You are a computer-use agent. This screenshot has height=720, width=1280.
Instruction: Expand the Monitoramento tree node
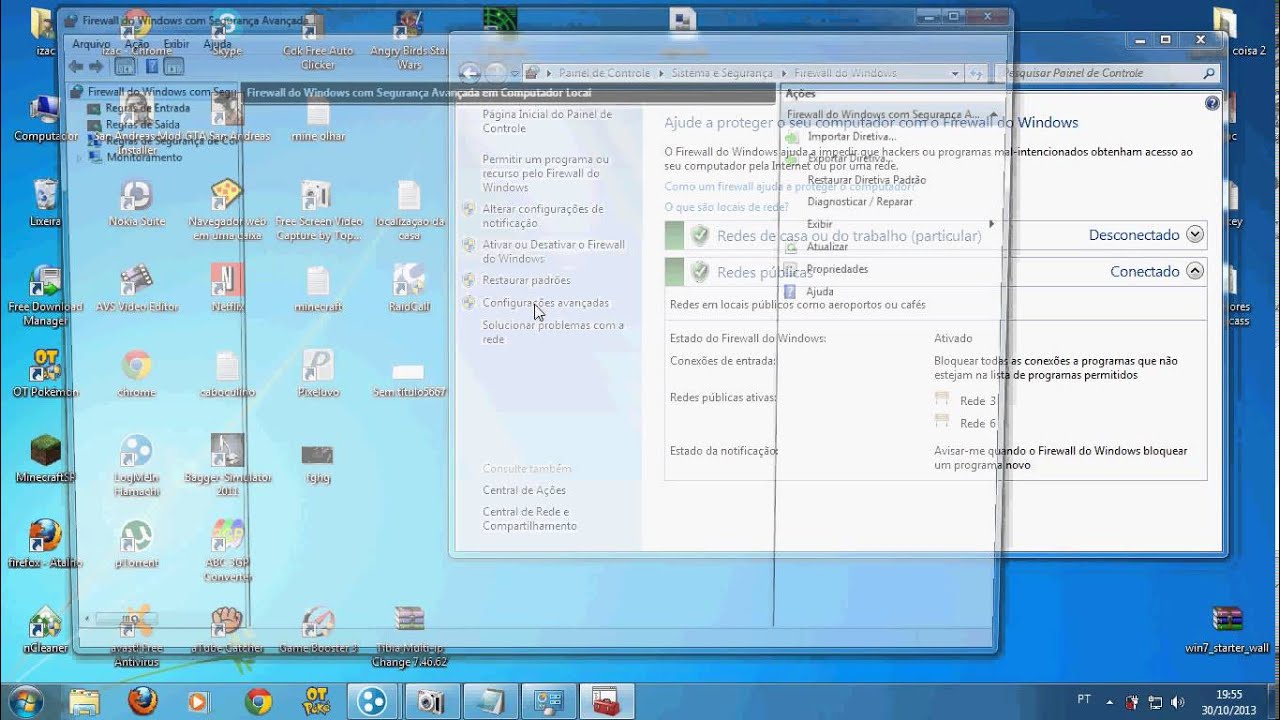[x=79, y=158]
